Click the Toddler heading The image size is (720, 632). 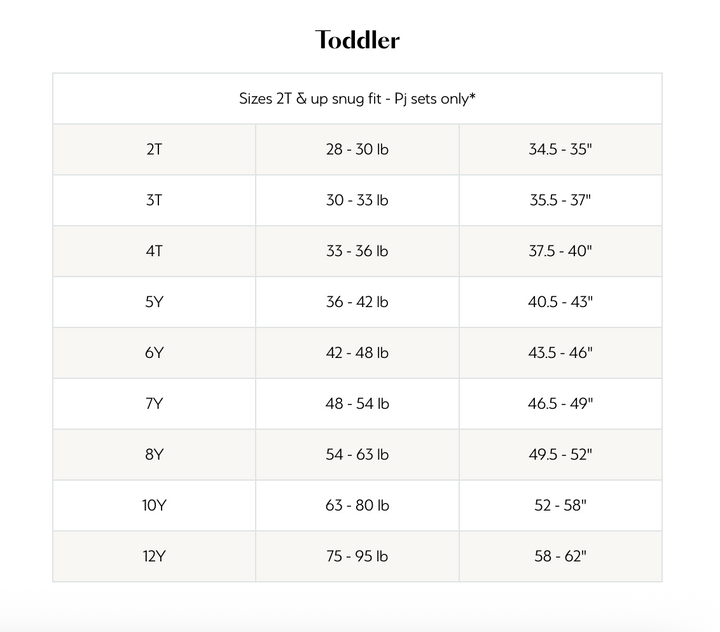click(x=358, y=40)
